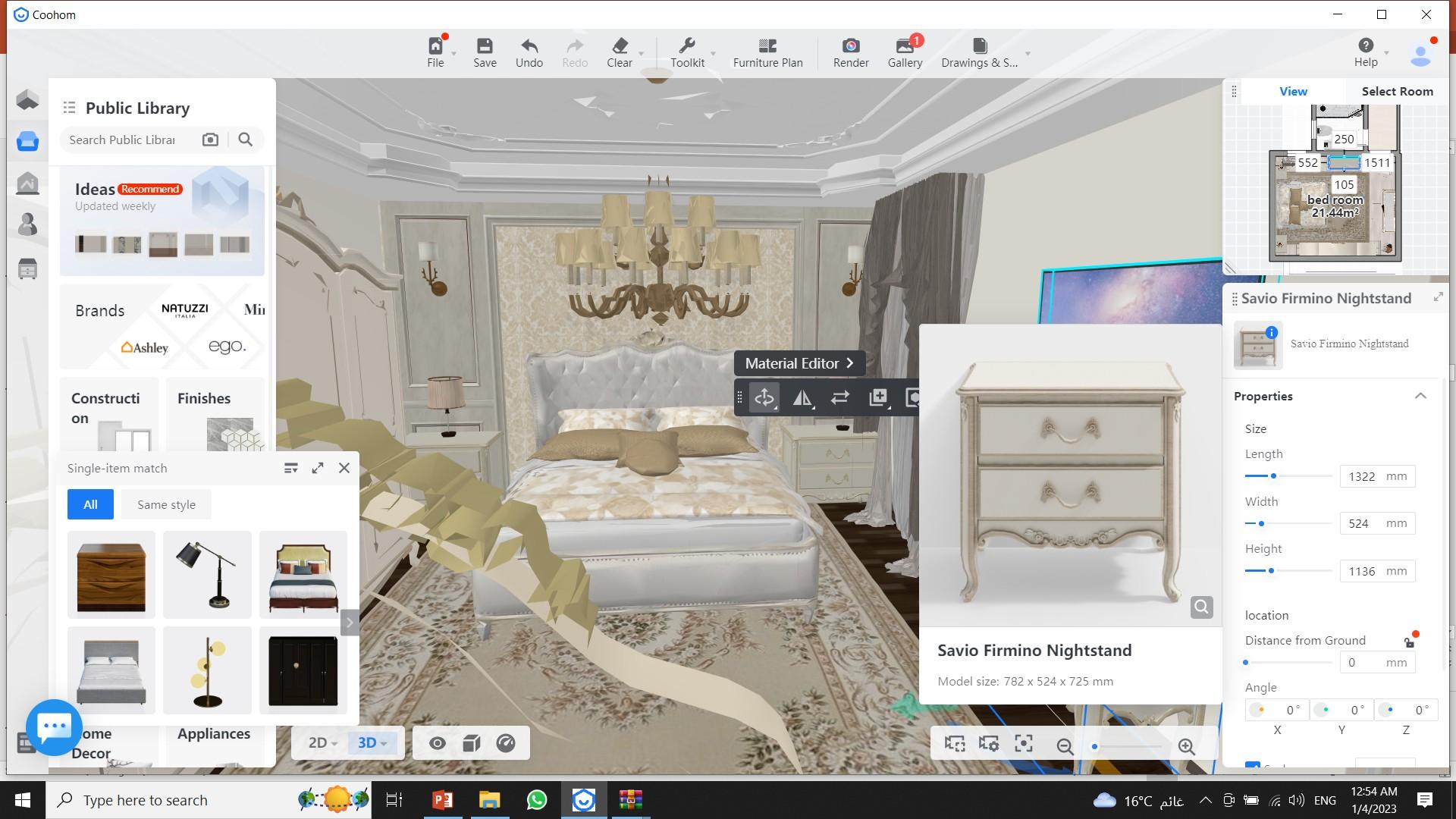Viewport: 1456px width, 819px height.
Task: Adjust the Length size slider
Action: pyautogui.click(x=1274, y=476)
